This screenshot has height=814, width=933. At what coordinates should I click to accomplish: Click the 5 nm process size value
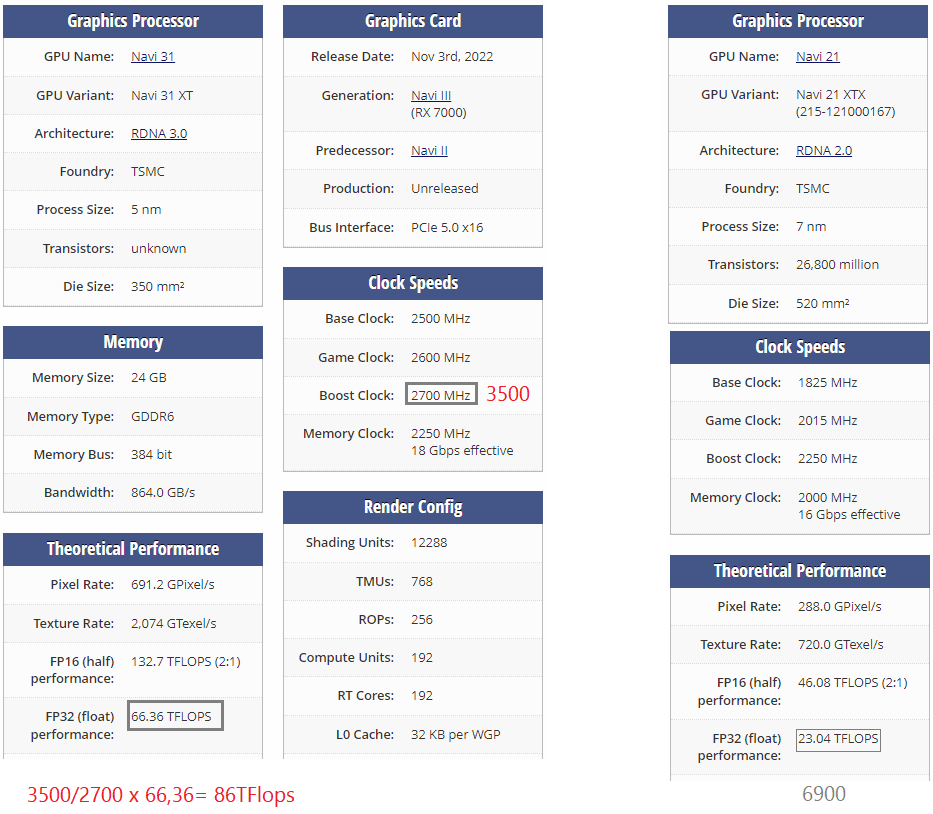(x=146, y=209)
